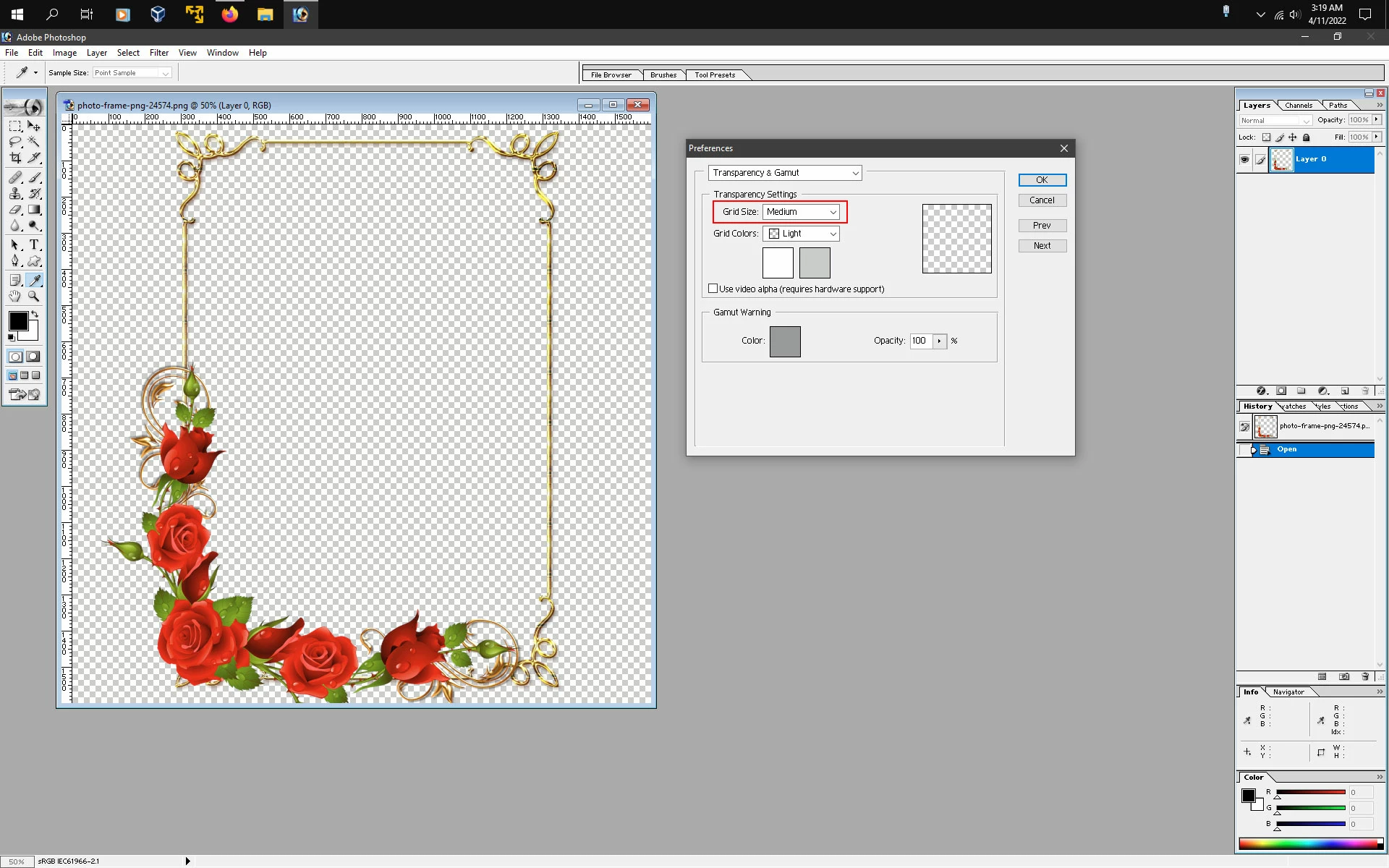
Task: Click the Gamut Warning color swatch
Action: click(x=785, y=341)
